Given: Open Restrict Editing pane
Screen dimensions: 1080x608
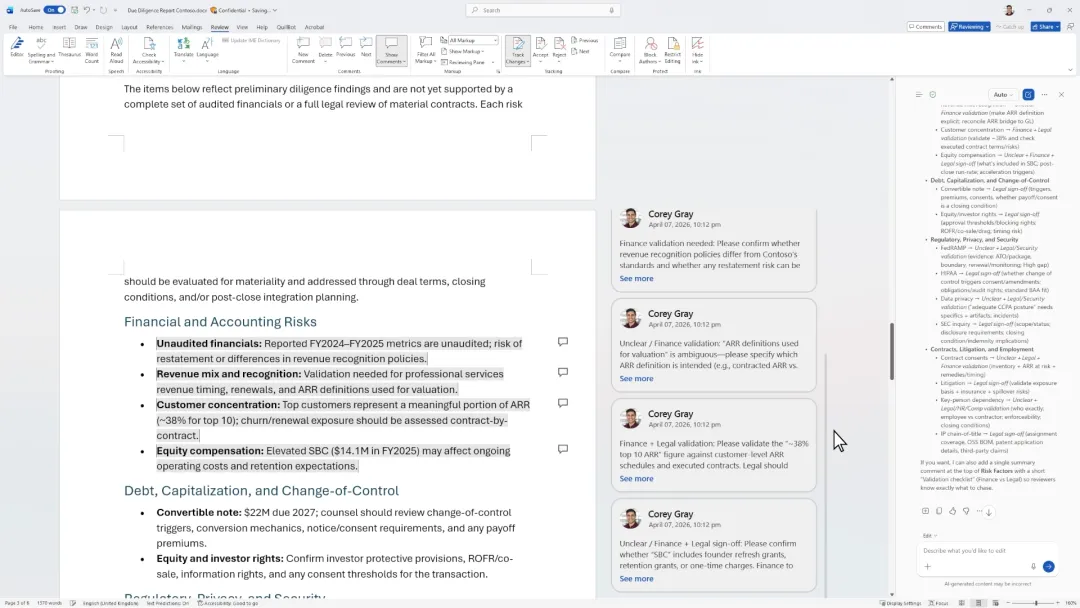Looking at the screenshot, I should [672, 50].
